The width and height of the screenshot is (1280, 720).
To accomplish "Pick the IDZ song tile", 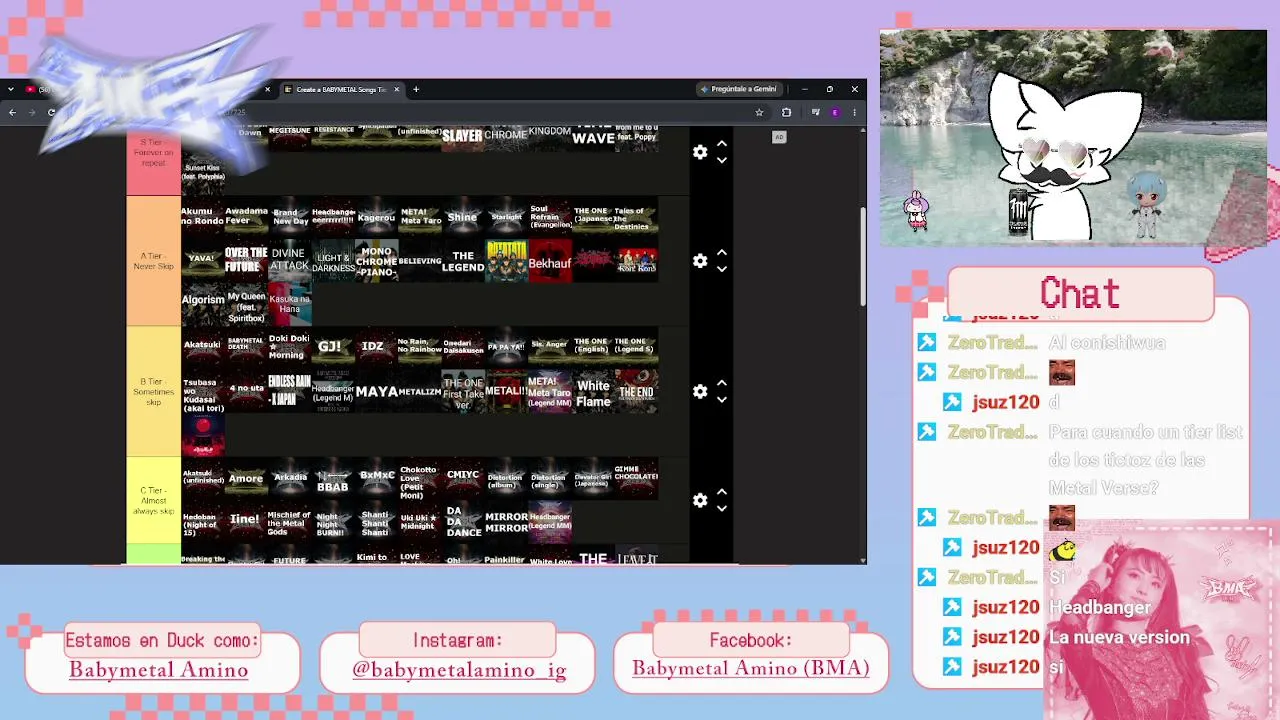I will (376, 347).
